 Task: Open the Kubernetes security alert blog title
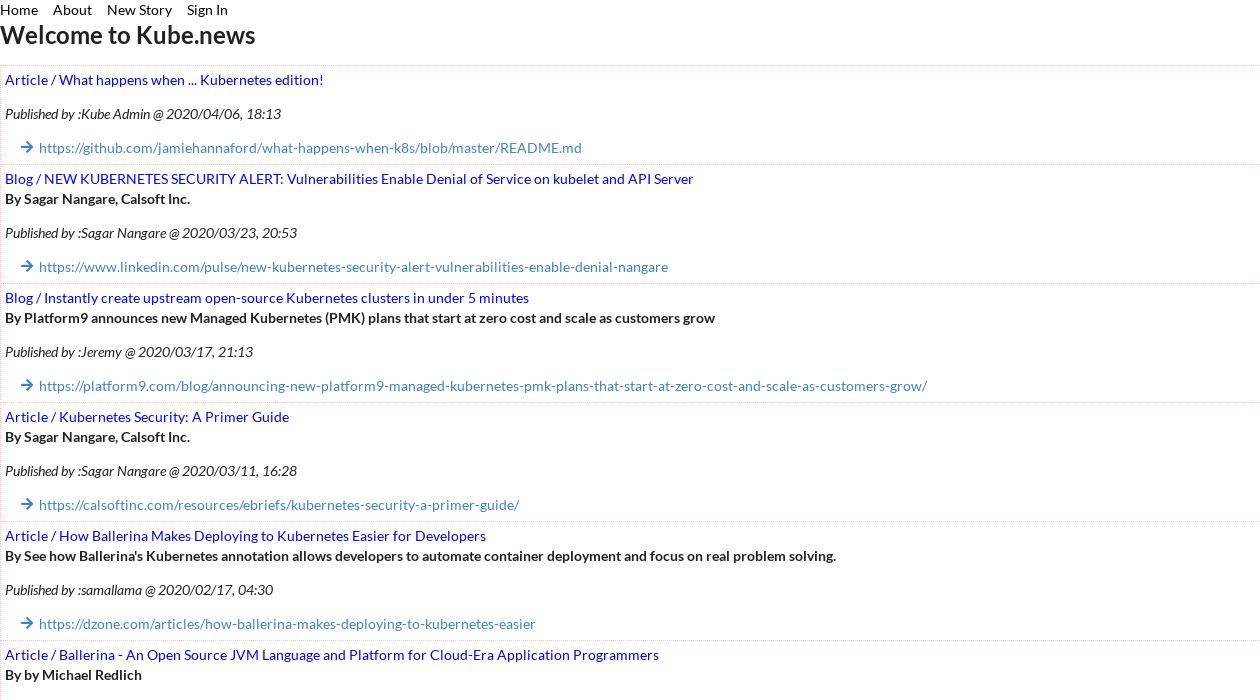coord(349,179)
